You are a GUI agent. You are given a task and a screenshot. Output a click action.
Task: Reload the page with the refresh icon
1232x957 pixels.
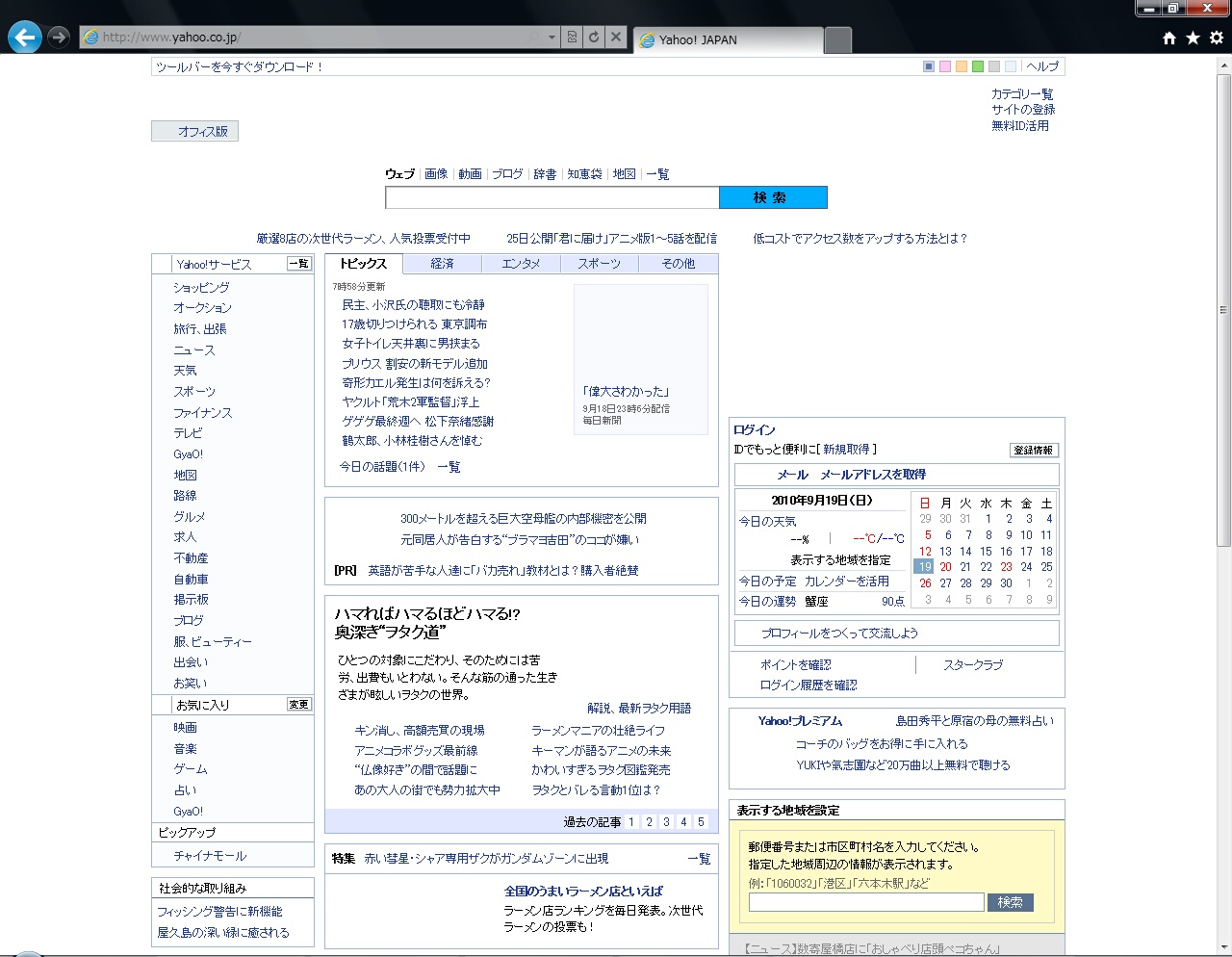[x=594, y=37]
